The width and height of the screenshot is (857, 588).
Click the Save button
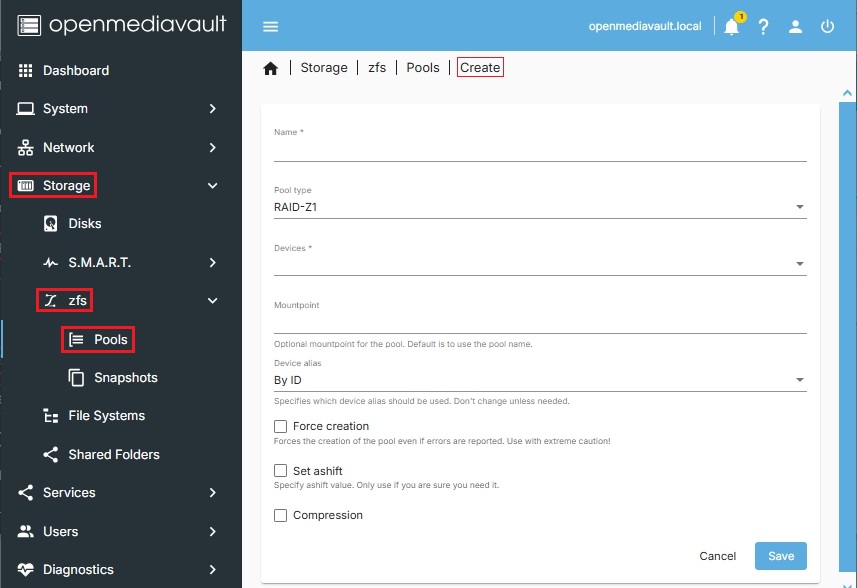click(x=780, y=556)
